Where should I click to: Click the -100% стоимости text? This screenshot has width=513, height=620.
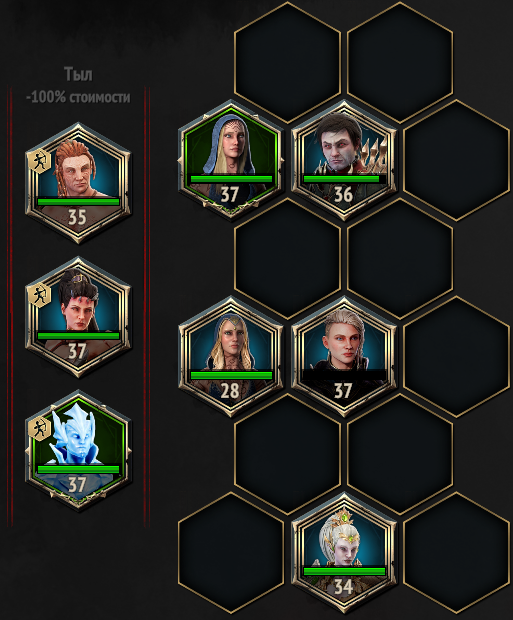[x=78, y=97]
